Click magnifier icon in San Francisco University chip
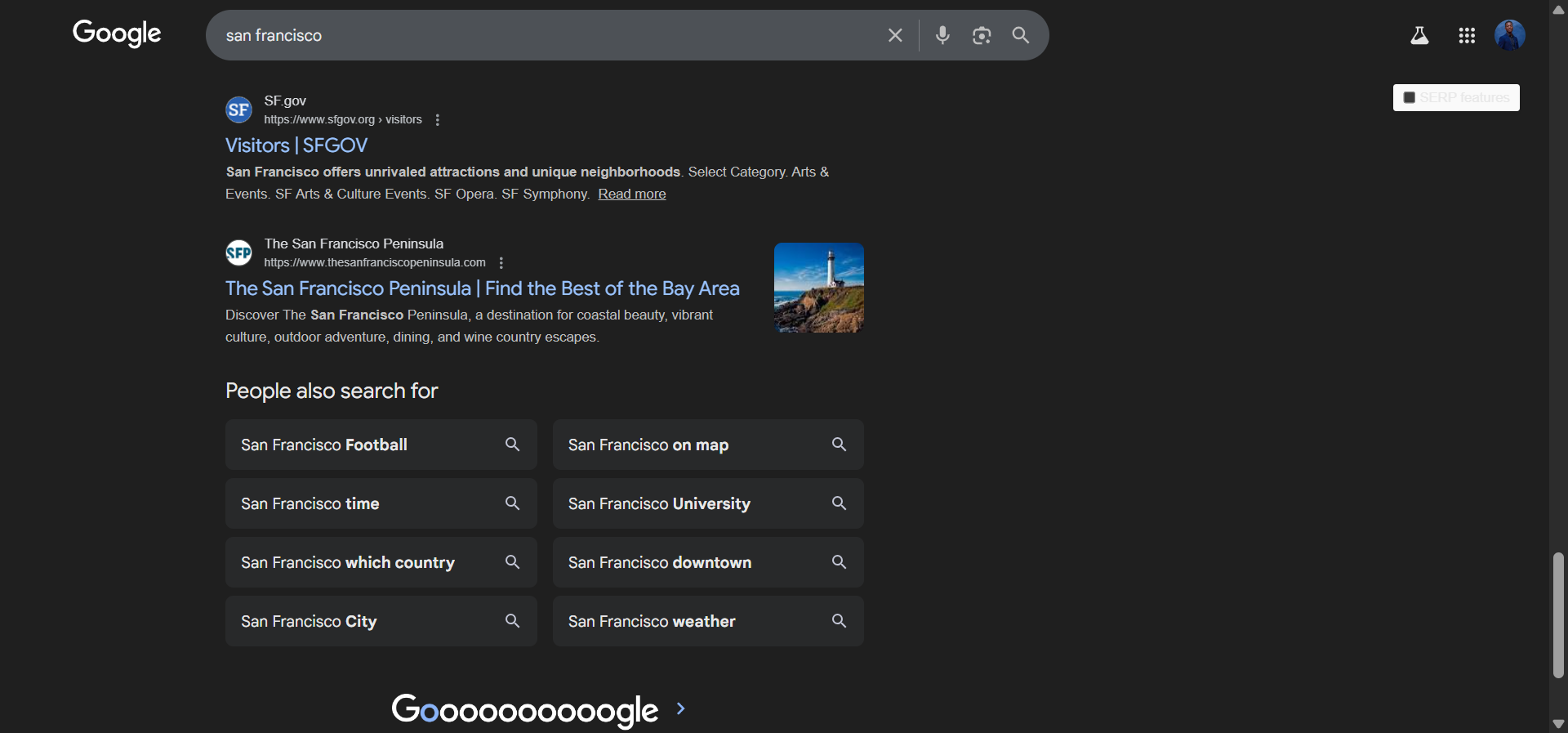Viewport: 1568px width, 733px height. pos(839,503)
